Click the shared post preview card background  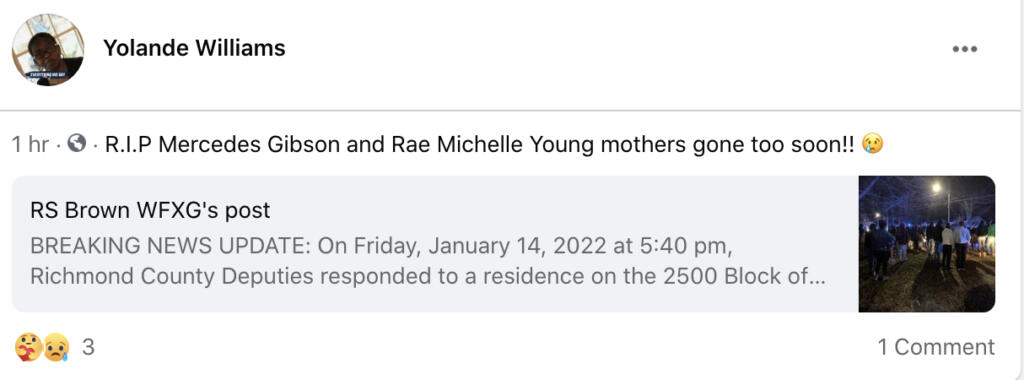tap(435, 244)
